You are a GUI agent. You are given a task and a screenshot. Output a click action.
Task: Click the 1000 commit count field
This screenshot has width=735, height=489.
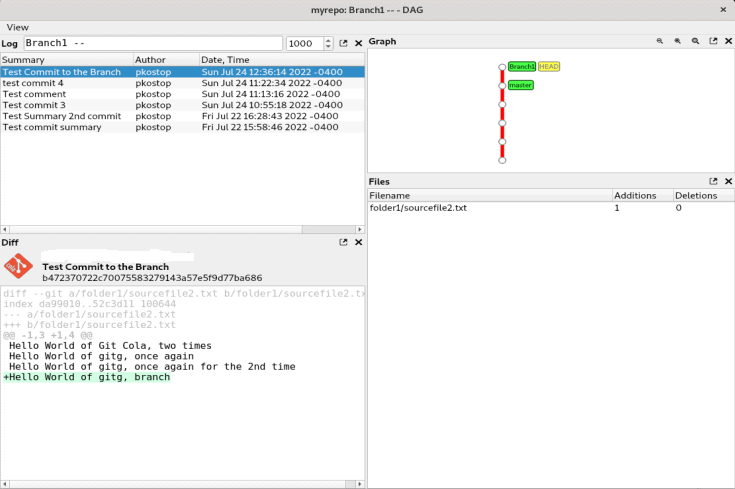[x=305, y=44]
